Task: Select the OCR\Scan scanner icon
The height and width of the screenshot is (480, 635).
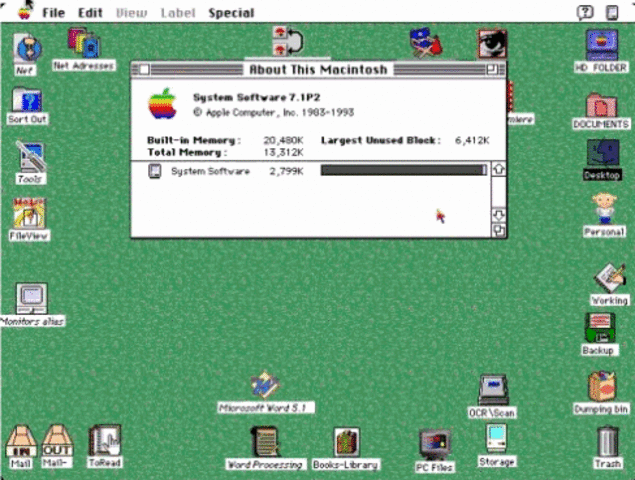Action: 492,390
